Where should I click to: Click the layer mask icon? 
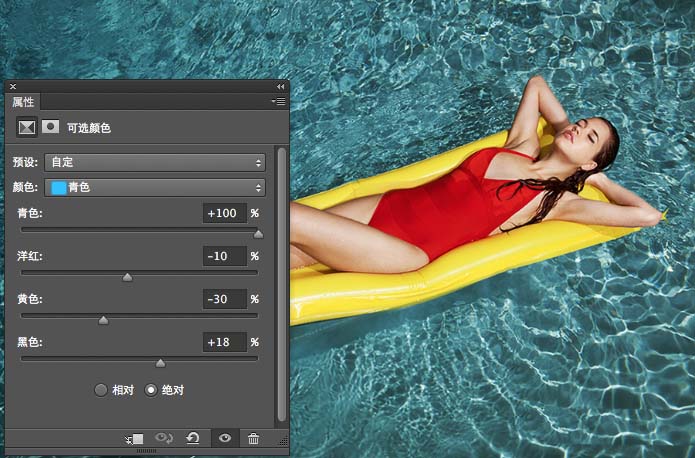point(49,128)
